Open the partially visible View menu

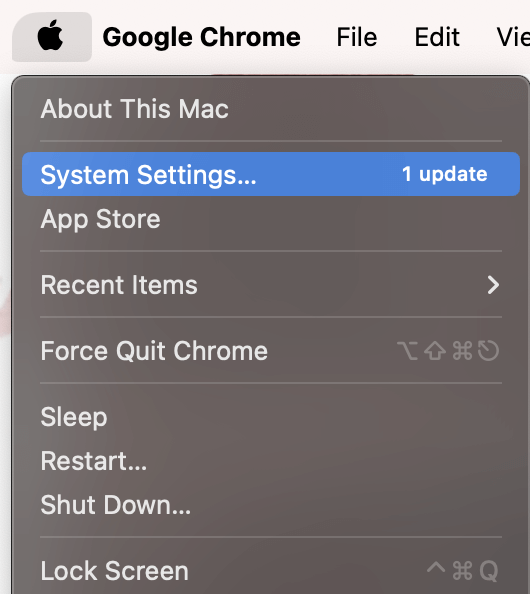coord(513,37)
